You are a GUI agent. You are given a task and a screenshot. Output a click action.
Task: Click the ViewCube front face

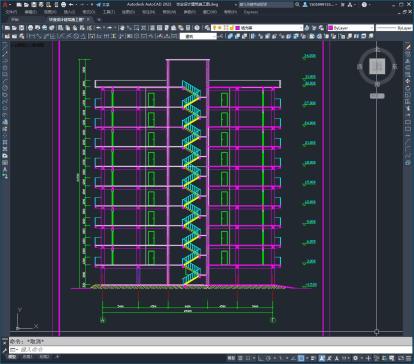click(x=377, y=66)
